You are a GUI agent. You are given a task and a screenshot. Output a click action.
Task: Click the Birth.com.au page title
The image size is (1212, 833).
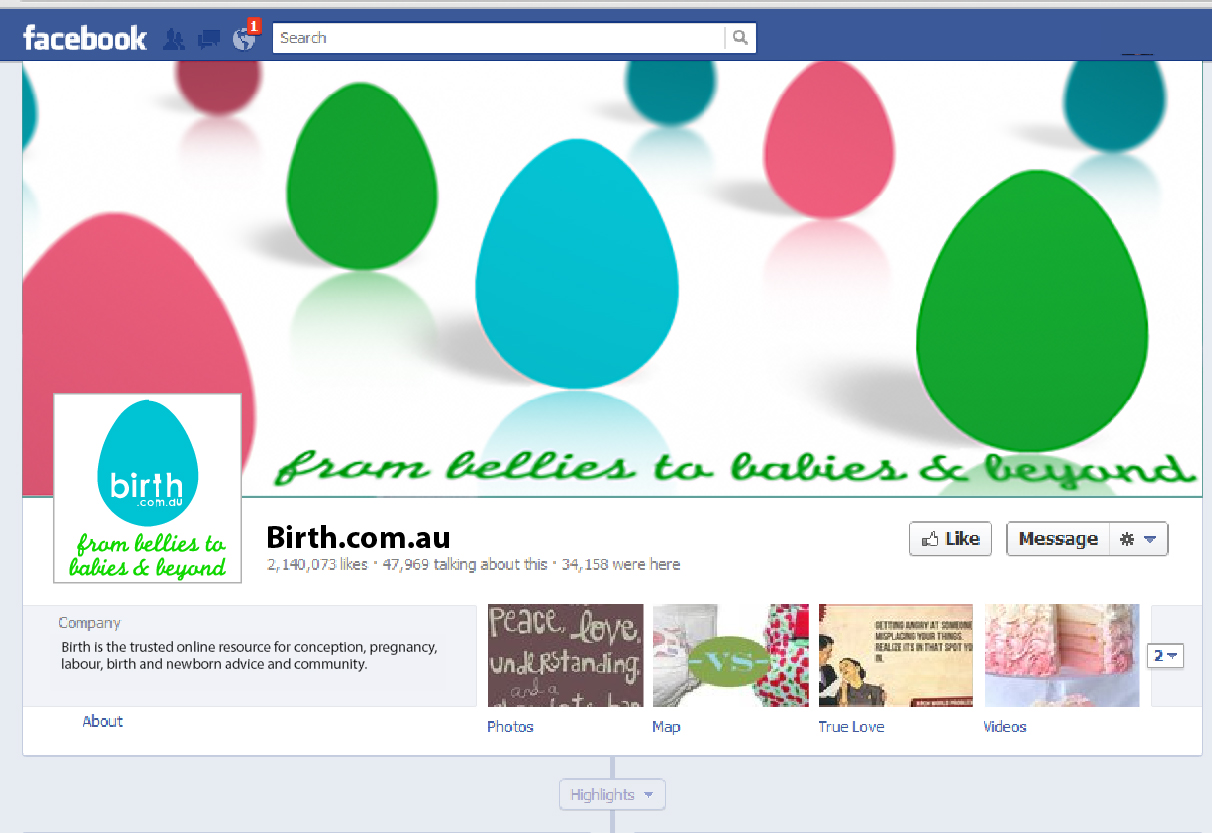pyautogui.click(x=358, y=538)
